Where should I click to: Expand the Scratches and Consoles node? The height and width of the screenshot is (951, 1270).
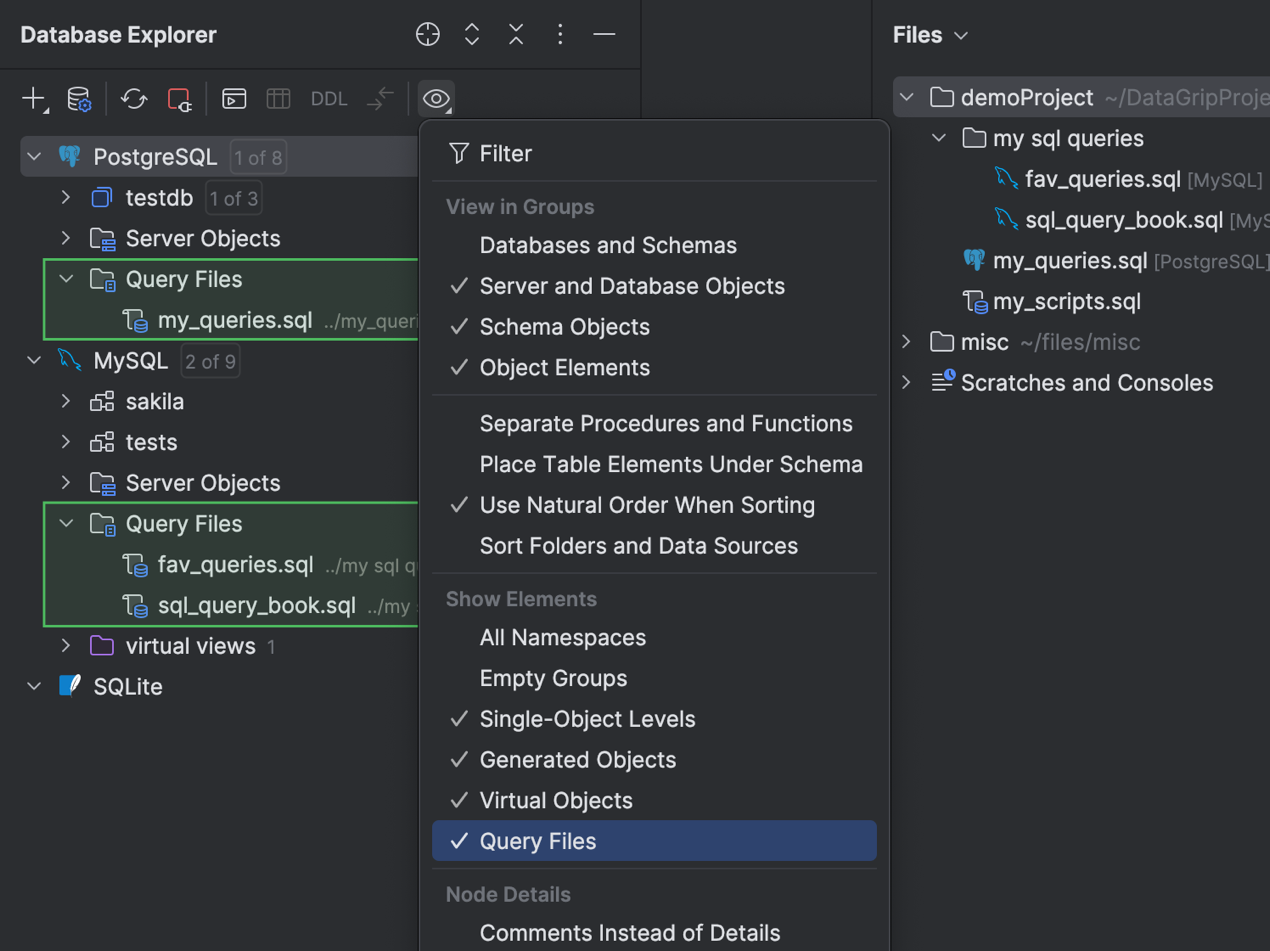[906, 382]
